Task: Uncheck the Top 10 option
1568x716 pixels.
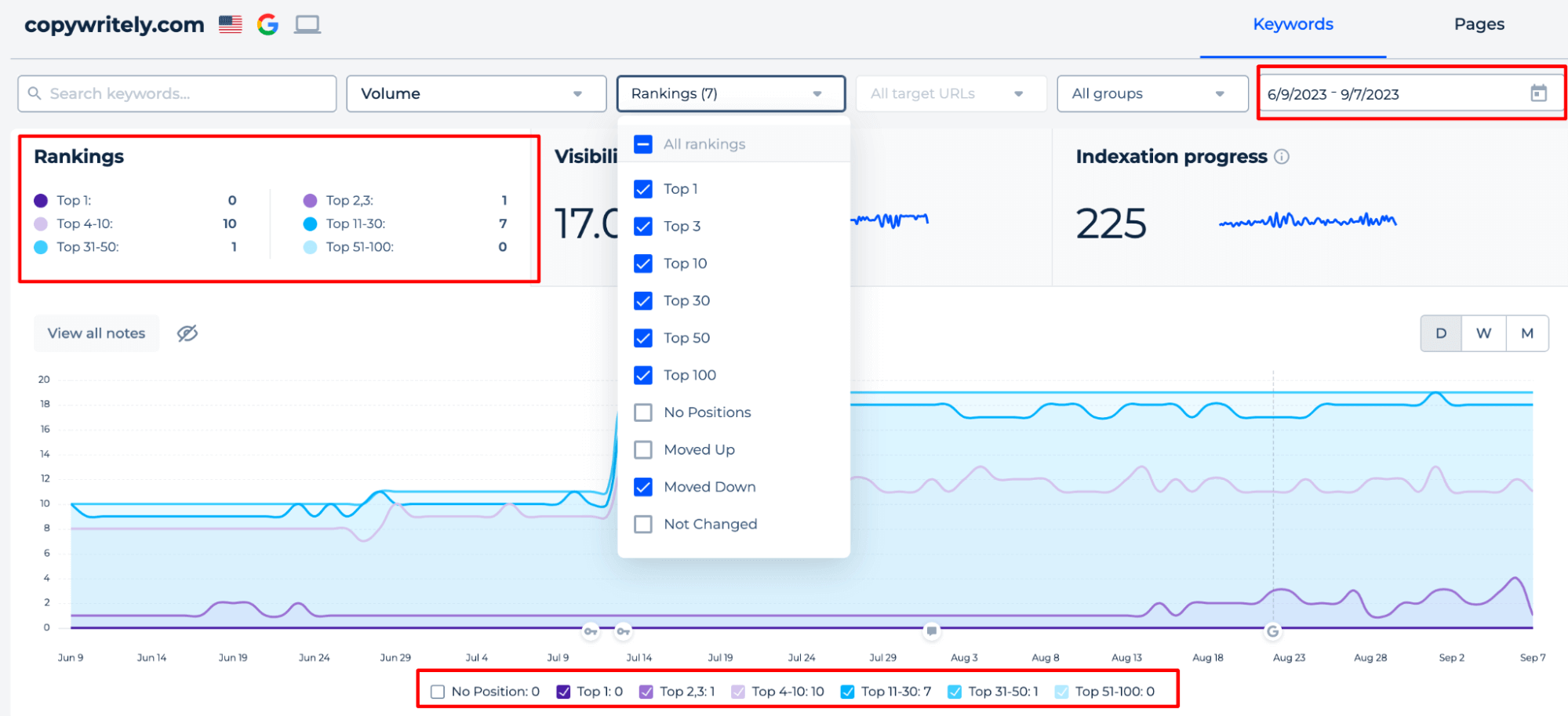Action: click(643, 264)
